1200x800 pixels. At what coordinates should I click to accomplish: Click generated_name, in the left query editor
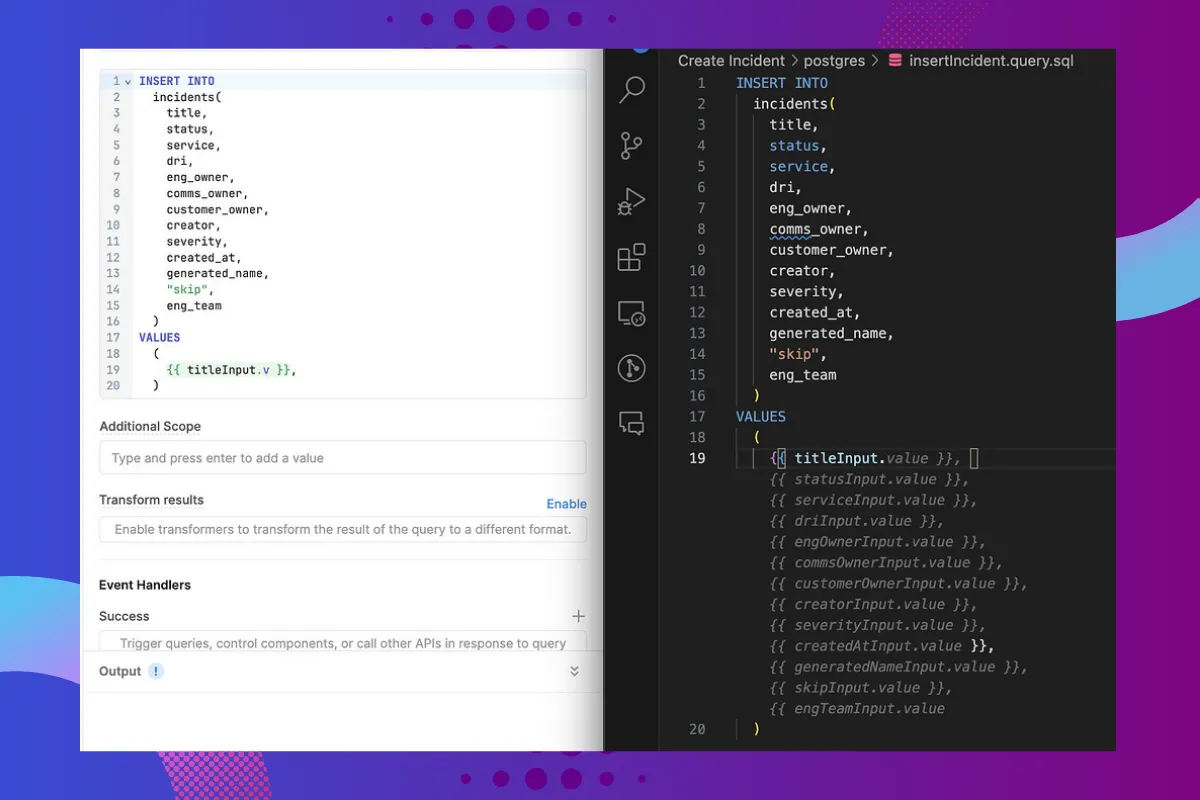click(218, 273)
